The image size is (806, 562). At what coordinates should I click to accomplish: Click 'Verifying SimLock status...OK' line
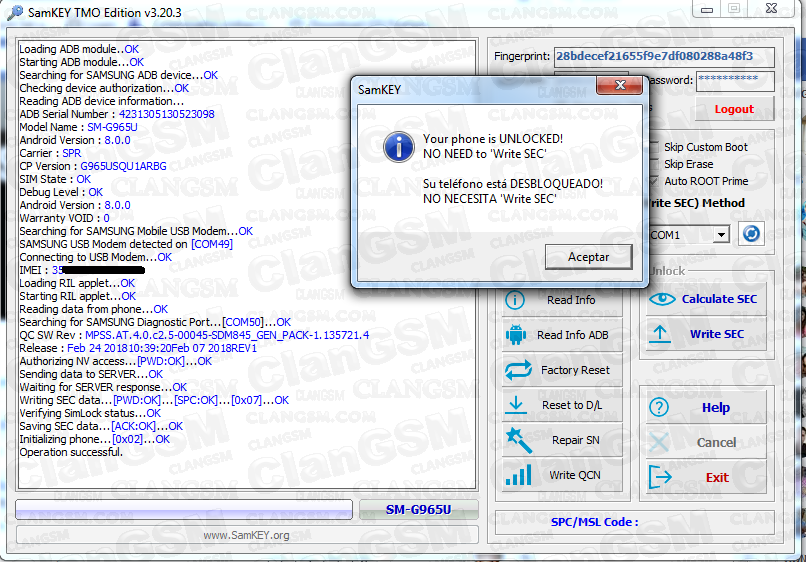90,413
